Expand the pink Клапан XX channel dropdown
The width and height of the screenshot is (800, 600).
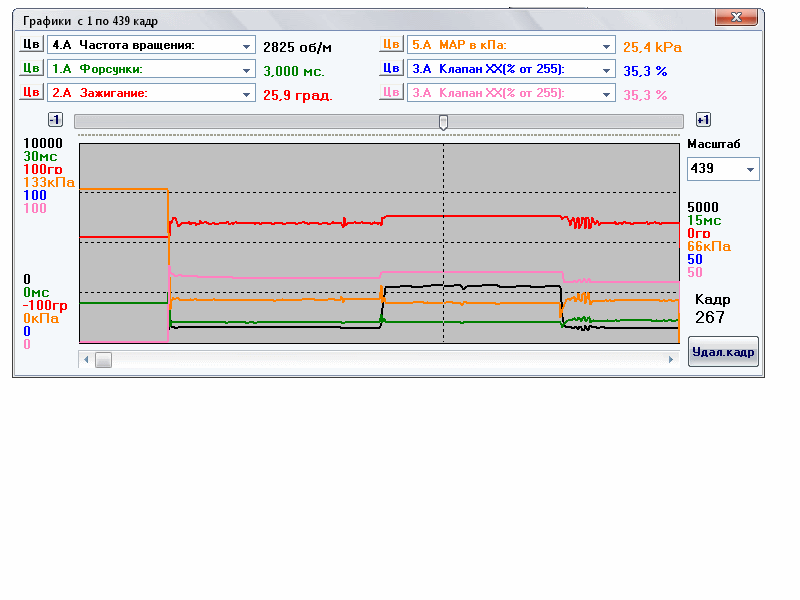[x=606, y=93]
